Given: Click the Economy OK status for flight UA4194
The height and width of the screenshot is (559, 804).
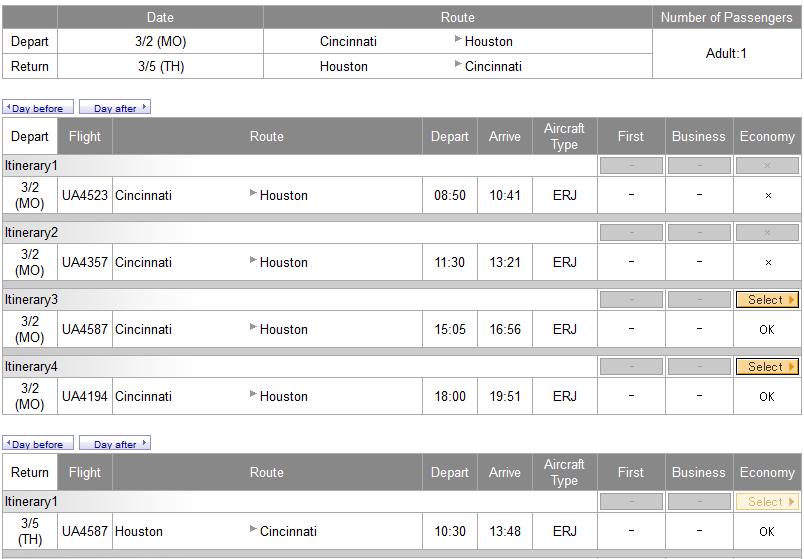Looking at the screenshot, I should (x=767, y=396).
